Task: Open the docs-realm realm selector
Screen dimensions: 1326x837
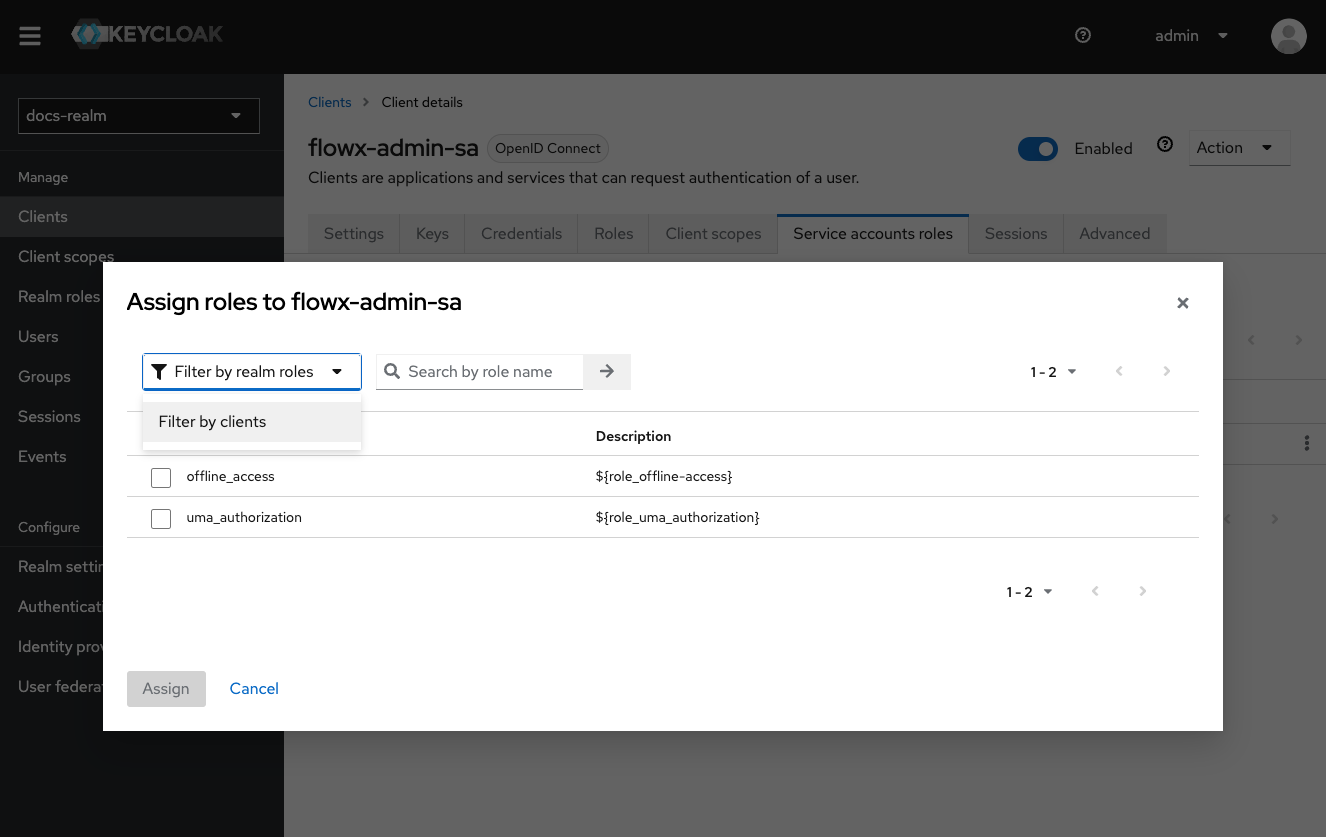Action: click(x=139, y=116)
